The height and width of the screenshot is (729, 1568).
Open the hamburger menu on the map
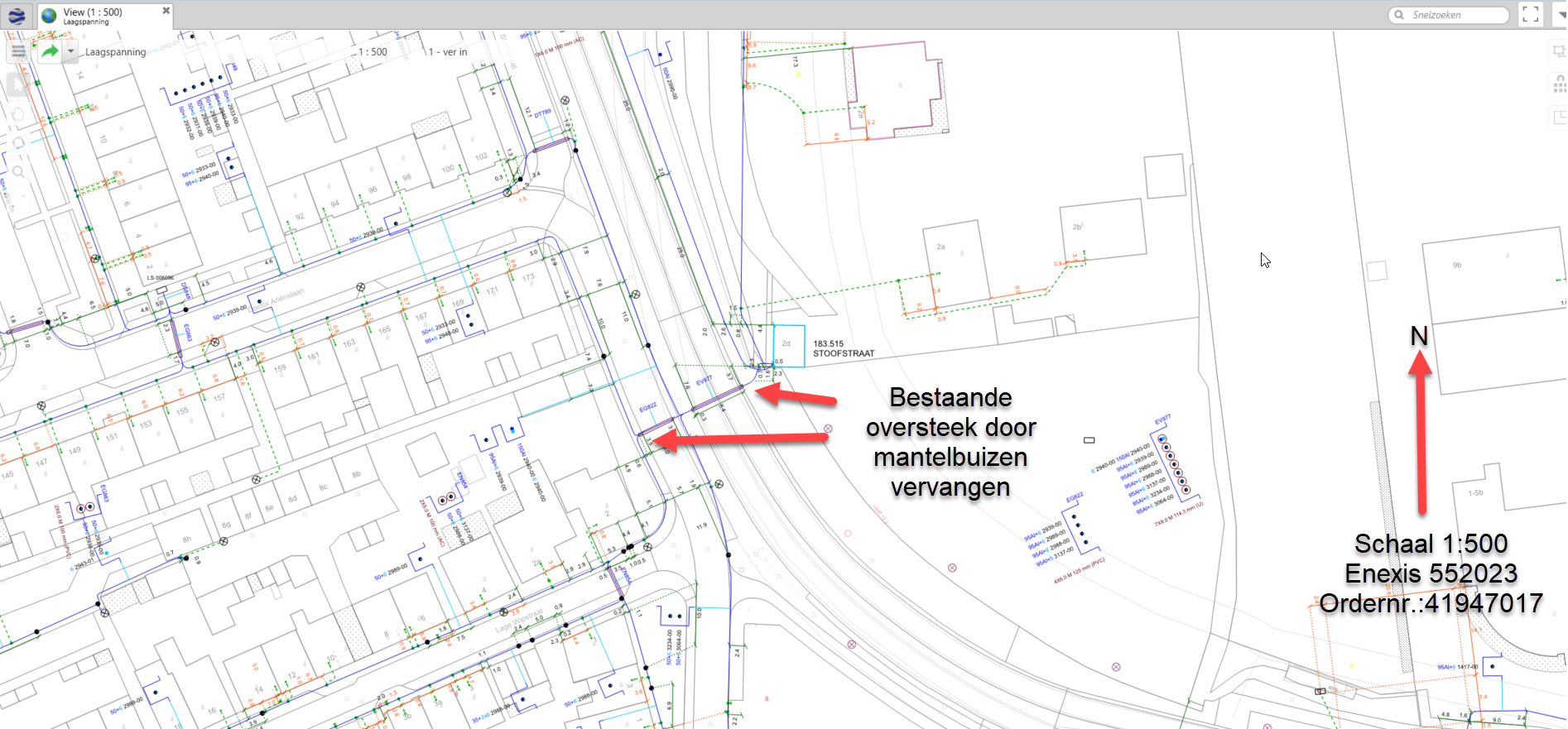point(18,51)
